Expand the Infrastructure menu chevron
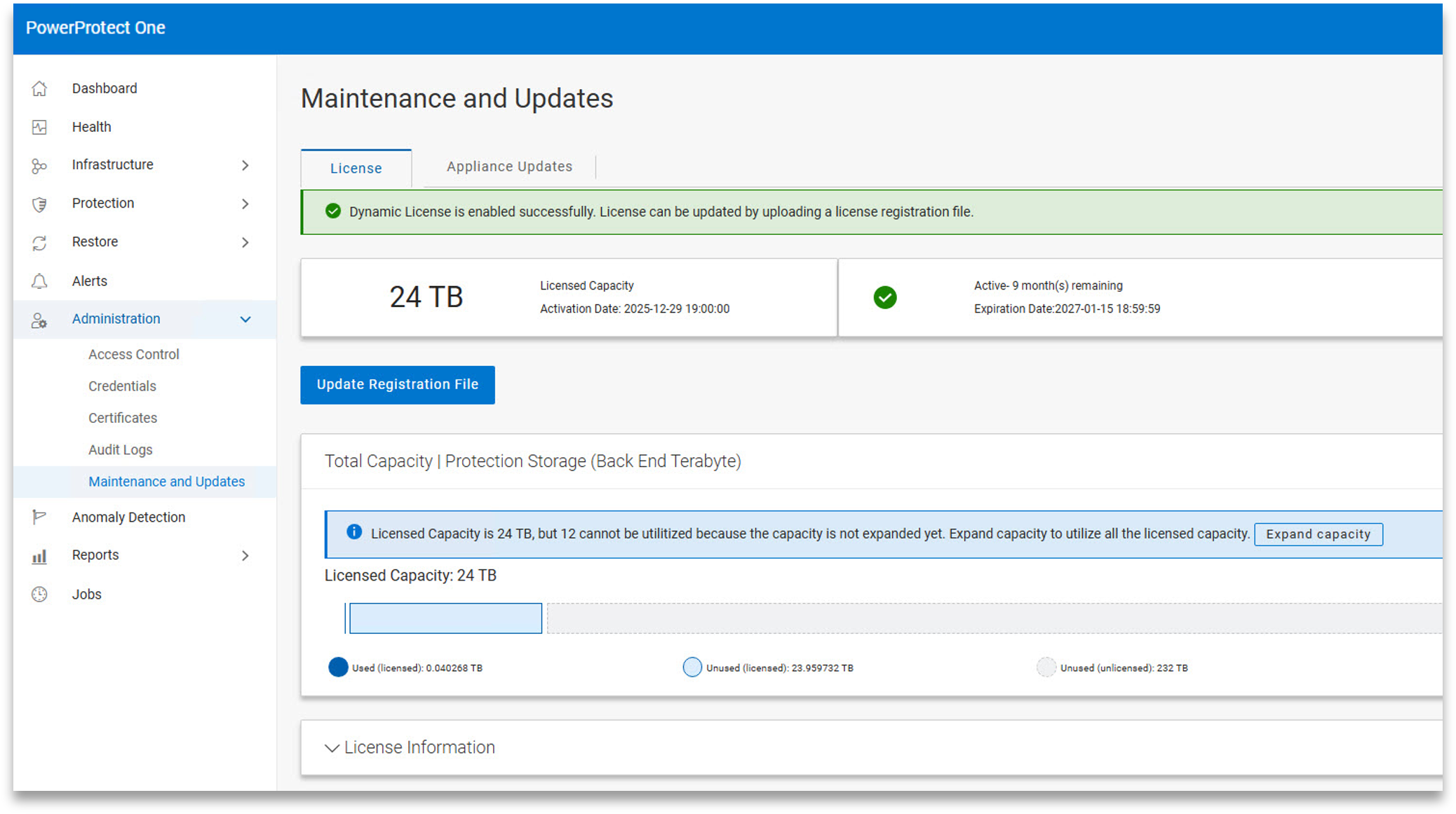Image resolution: width=1456 pixels, height=814 pixels. (245, 165)
